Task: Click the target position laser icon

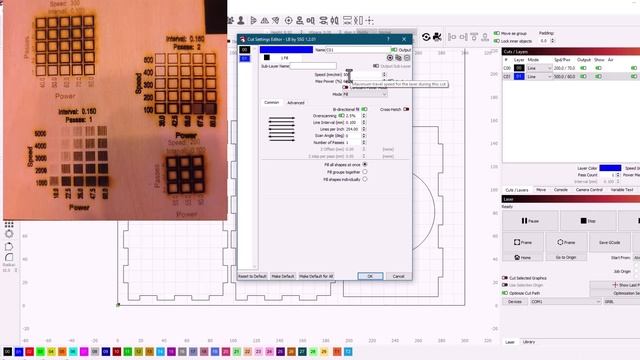Action: (x=288, y=20)
